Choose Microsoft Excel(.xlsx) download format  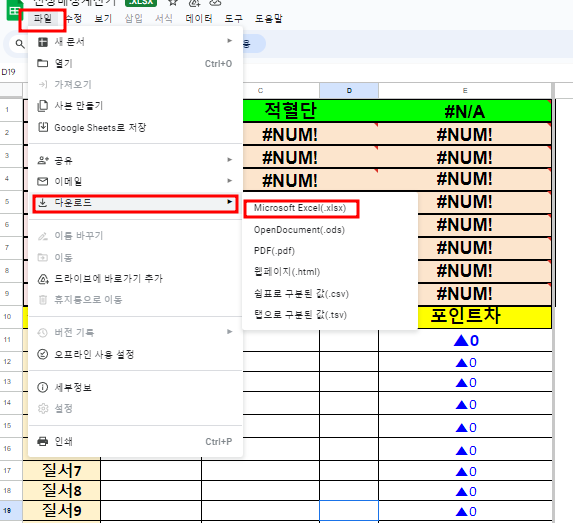tap(300, 208)
